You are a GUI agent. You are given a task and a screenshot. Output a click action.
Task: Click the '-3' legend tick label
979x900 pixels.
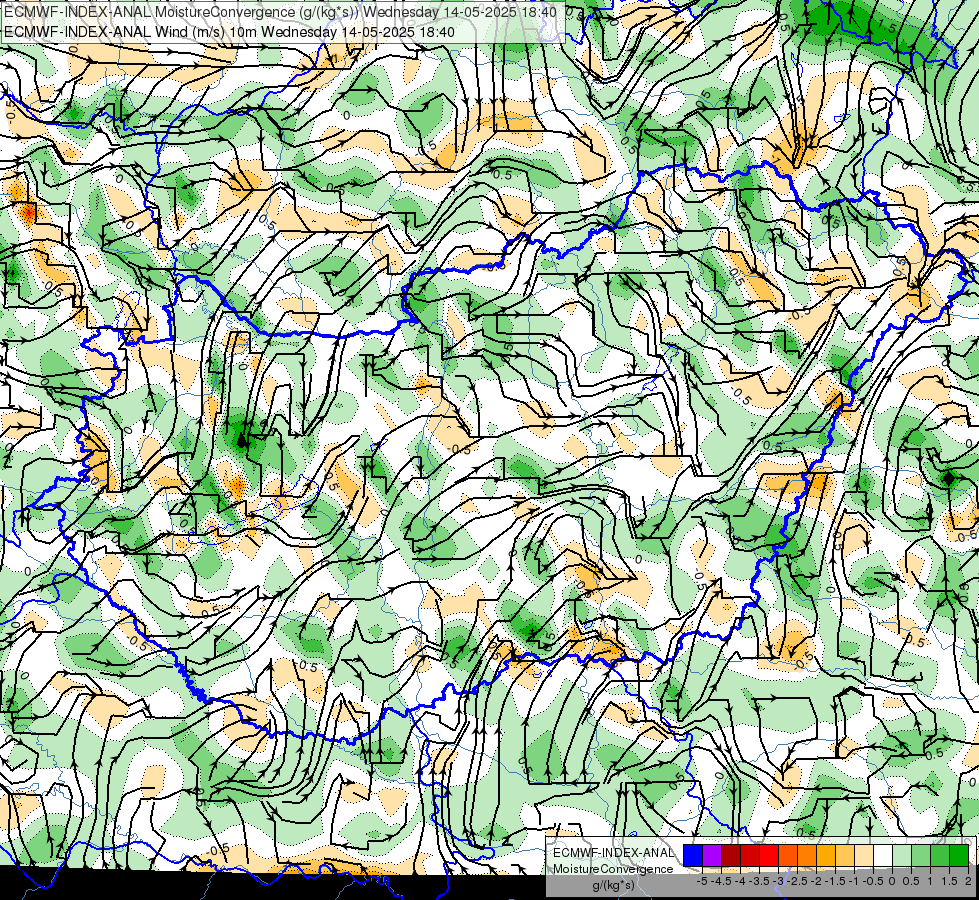pyautogui.click(x=778, y=881)
